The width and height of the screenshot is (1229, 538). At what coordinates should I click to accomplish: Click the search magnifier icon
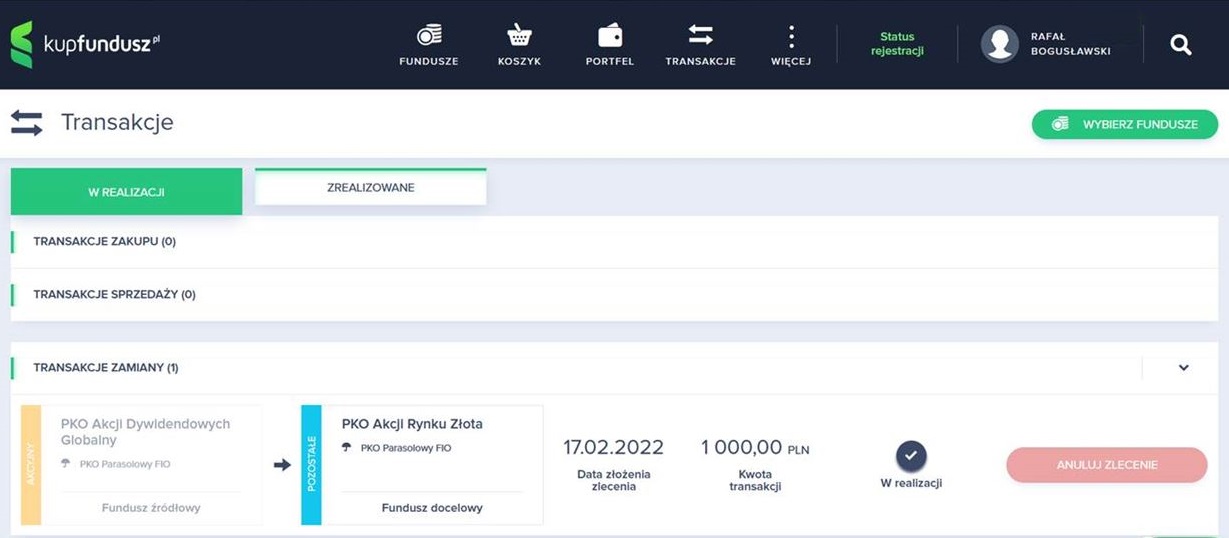pos(1181,45)
